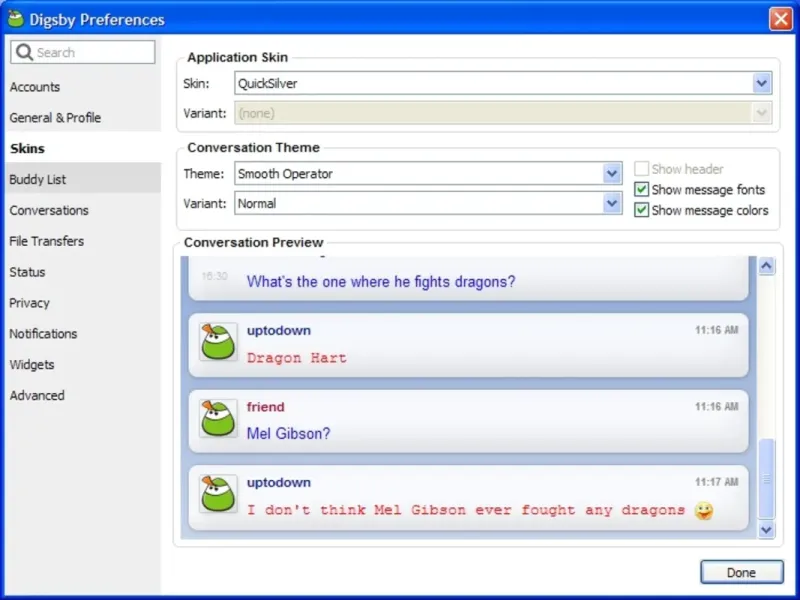Open Widgets preferences section

[x=83, y=364]
